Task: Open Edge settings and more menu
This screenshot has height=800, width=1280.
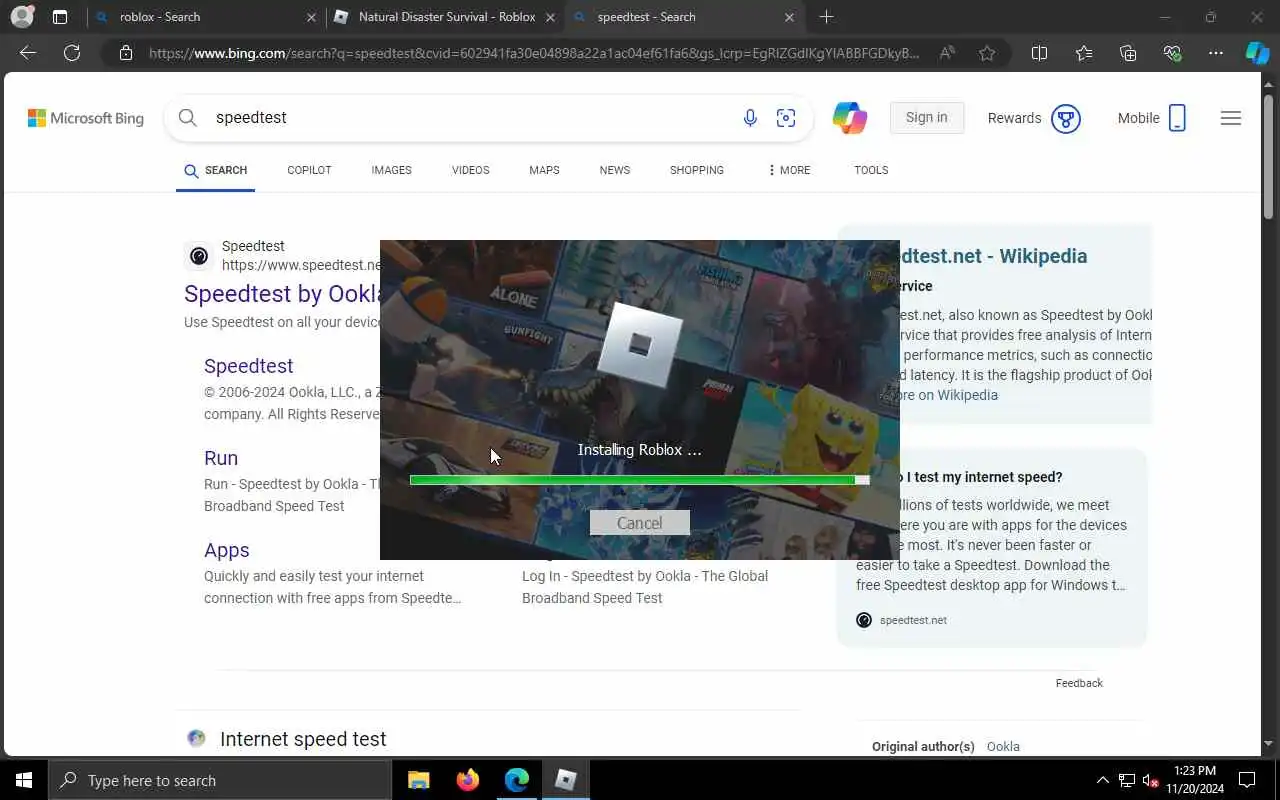Action: 1216,53
